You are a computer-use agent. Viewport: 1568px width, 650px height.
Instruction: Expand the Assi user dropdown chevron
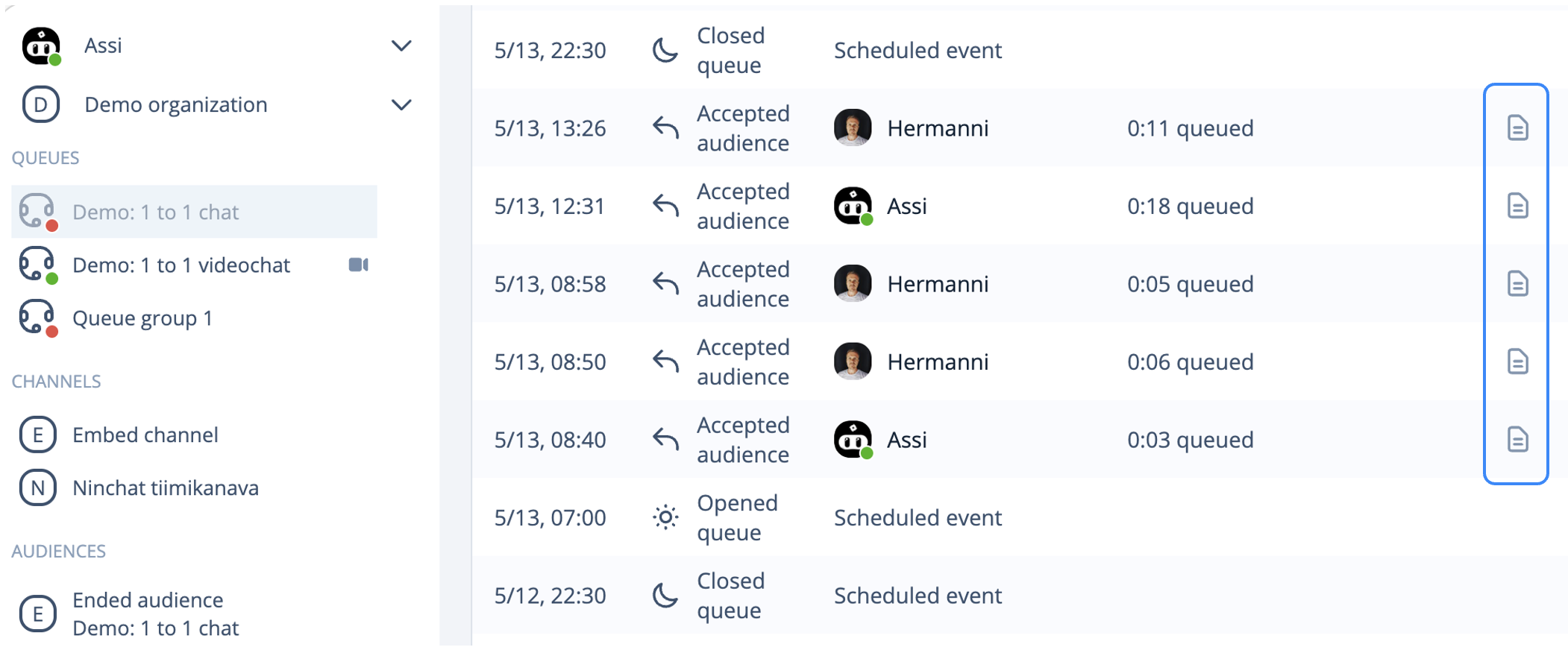(x=401, y=46)
